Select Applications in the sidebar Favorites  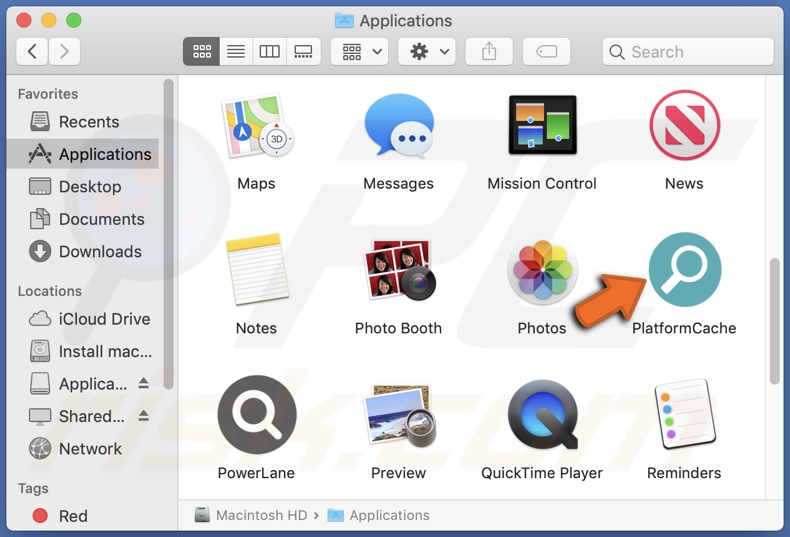(x=83, y=154)
